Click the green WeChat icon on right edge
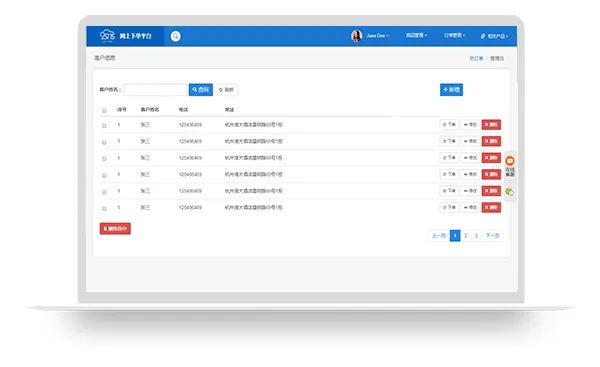Viewport: 600px width, 367px height. (x=509, y=192)
